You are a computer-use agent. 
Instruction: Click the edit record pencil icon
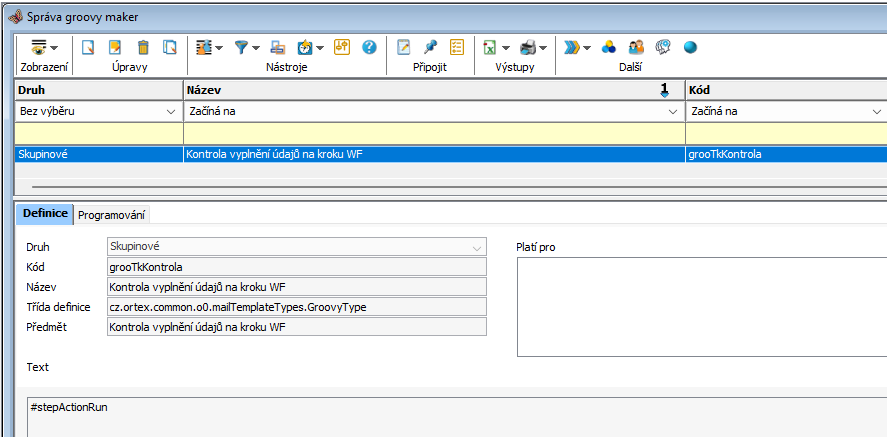pos(115,47)
